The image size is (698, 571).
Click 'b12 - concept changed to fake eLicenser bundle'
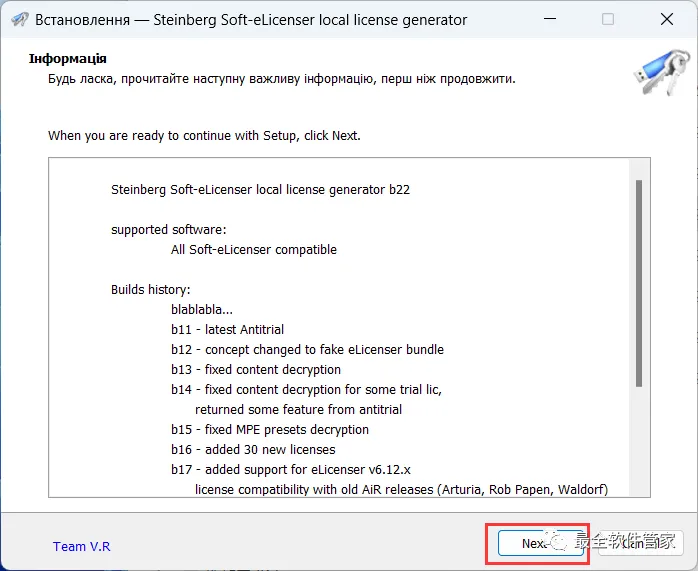(x=307, y=349)
